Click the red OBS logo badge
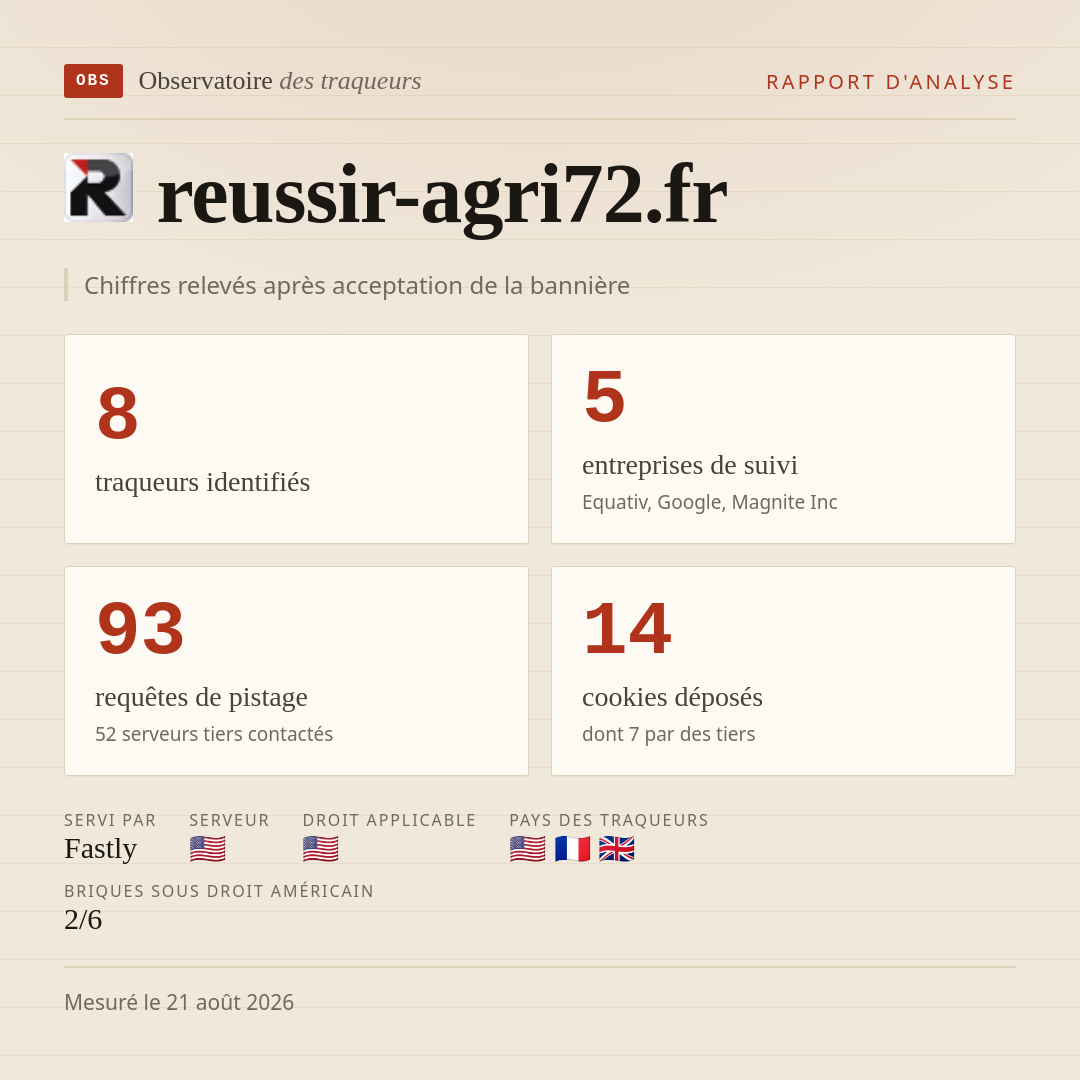Screen dimensions: 1080x1080 tap(94, 81)
